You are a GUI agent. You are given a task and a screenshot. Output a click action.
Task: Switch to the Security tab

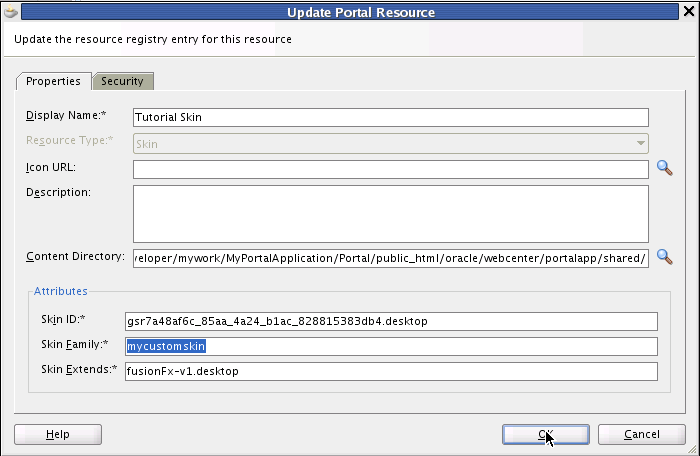[x=122, y=81]
